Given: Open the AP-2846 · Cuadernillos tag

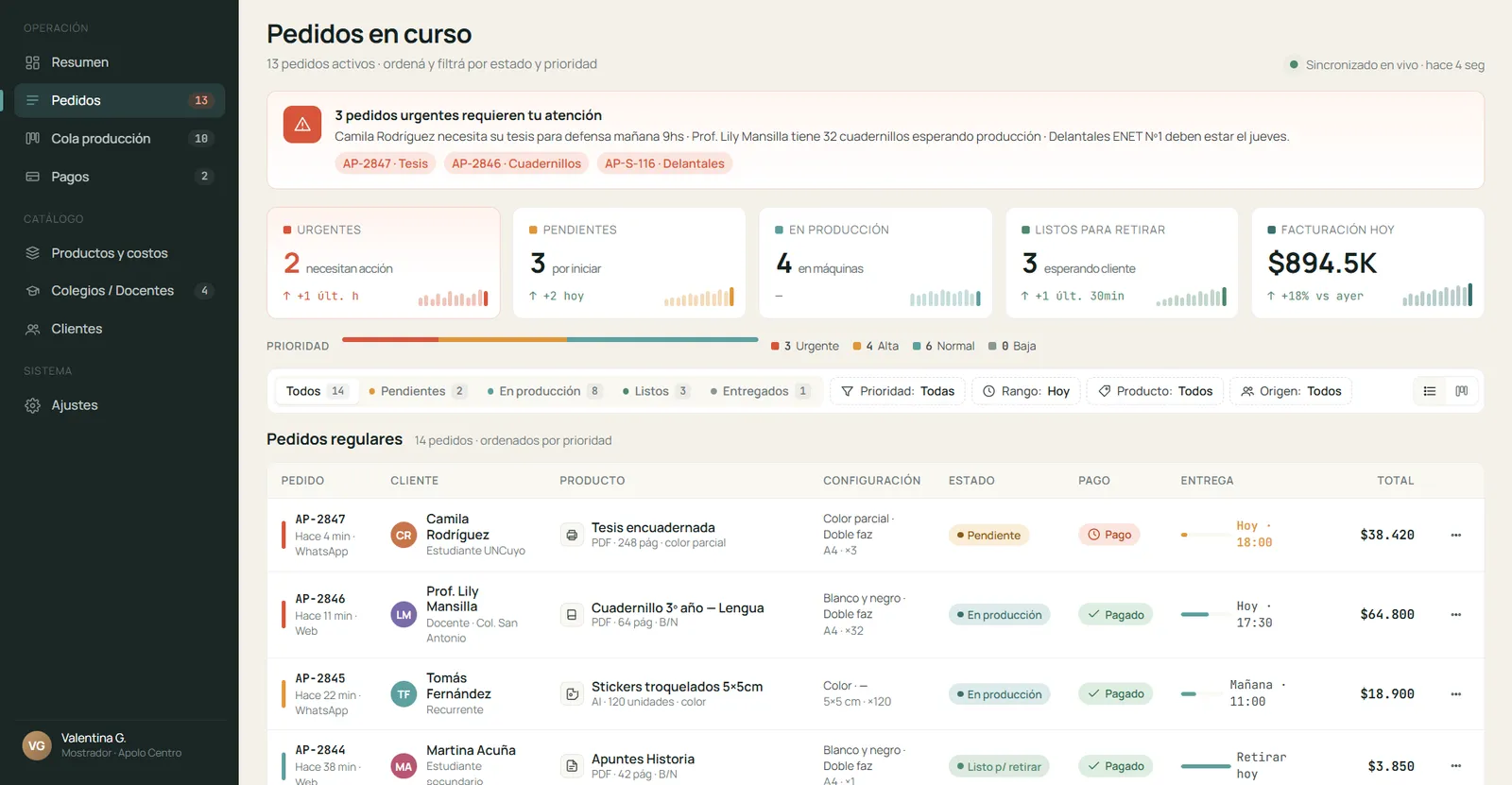Looking at the screenshot, I should click(516, 163).
